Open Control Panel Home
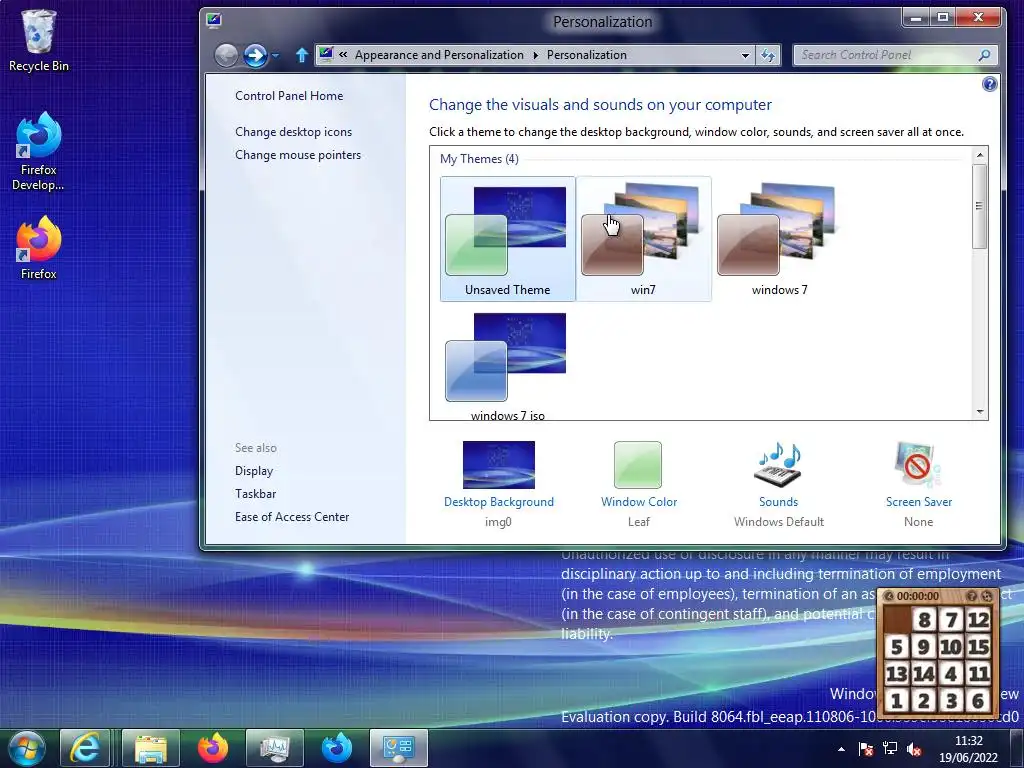The image size is (1024, 768). [x=289, y=96]
